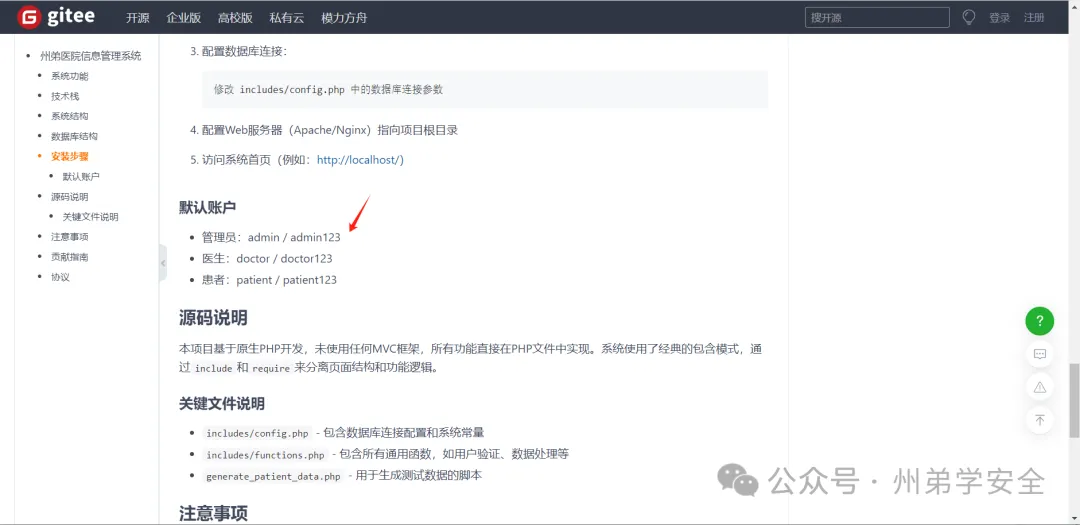Click the includes/functions.php code text
This screenshot has width=1080, height=525.
click(x=265, y=455)
